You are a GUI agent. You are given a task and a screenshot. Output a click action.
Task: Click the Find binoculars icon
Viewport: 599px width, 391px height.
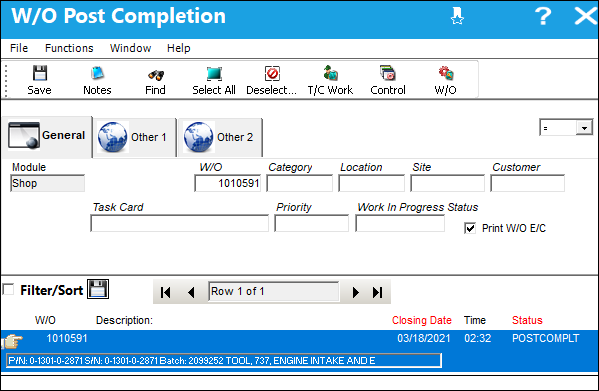[155, 74]
